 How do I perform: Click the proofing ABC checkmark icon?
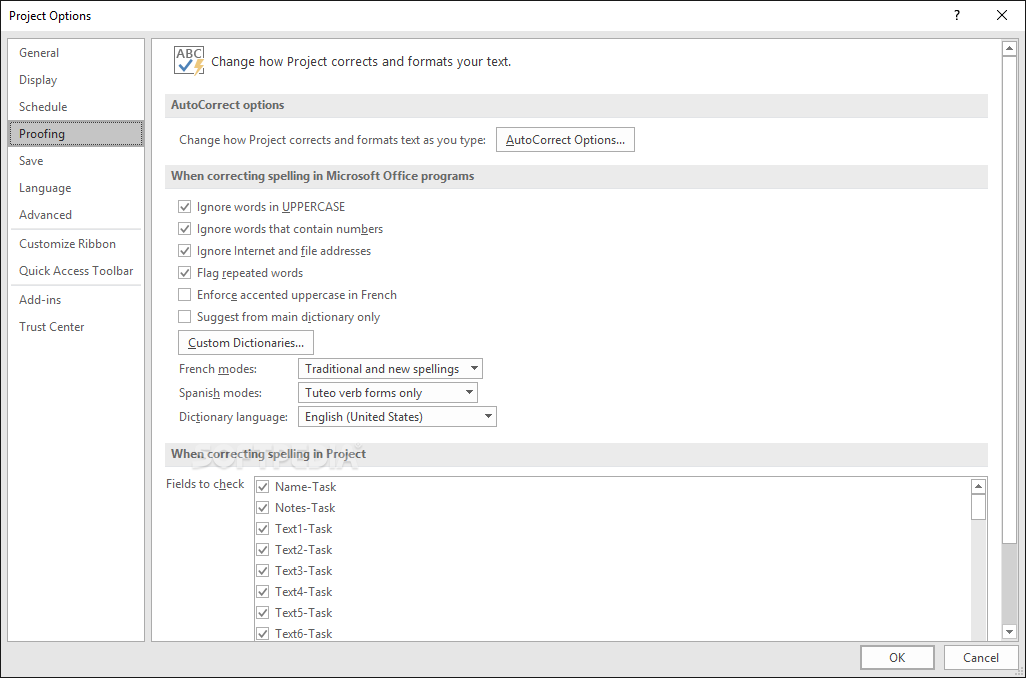188,60
